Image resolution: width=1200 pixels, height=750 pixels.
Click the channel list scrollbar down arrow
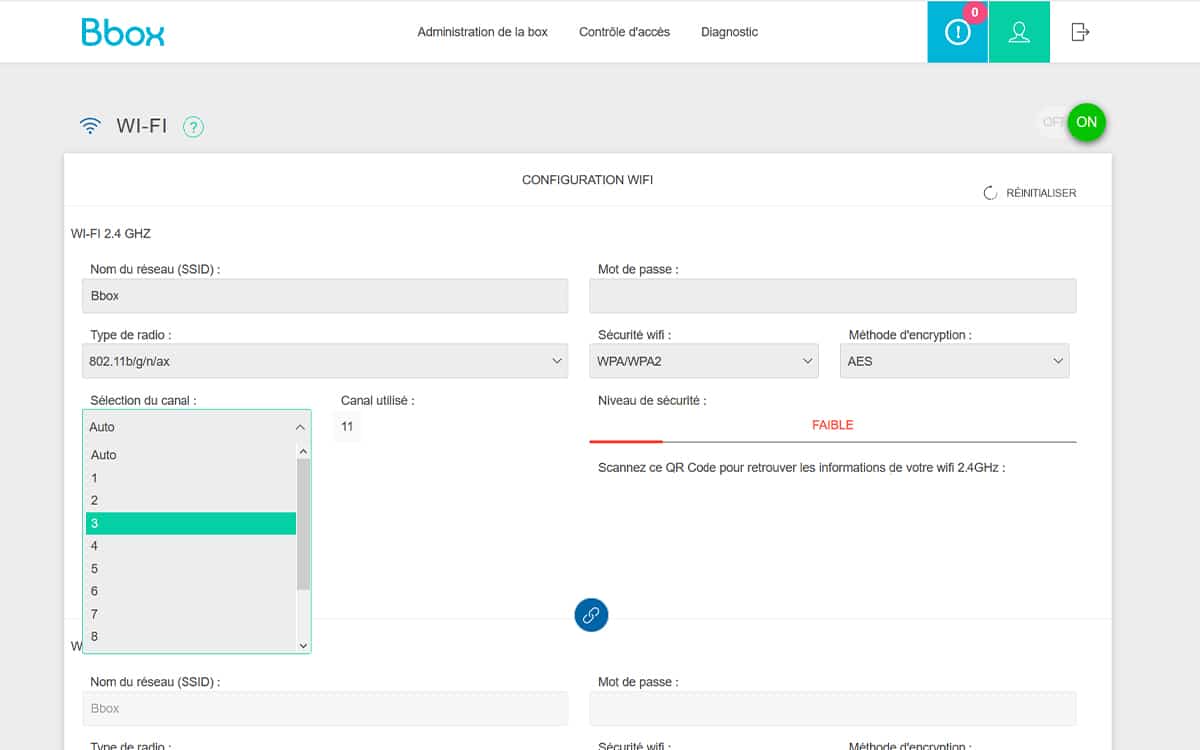click(304, 646)
